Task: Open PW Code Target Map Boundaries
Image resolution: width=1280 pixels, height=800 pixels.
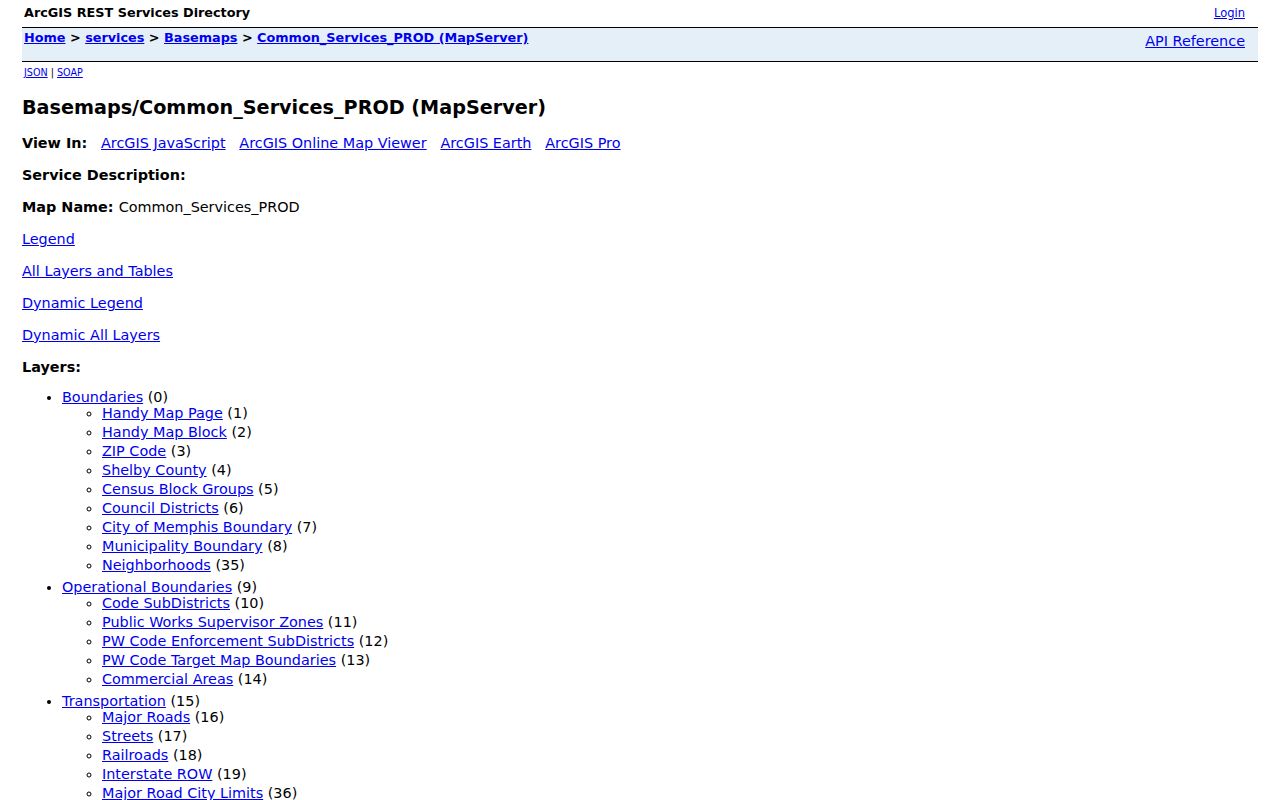Action: pos(219,660)
